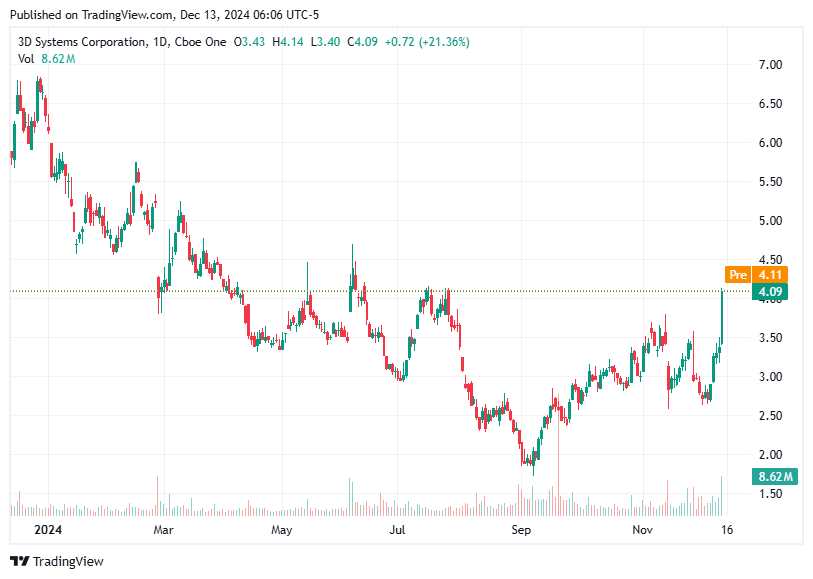
Task: Click the 3.00 price axis label
Action: [x=770, y=377]
